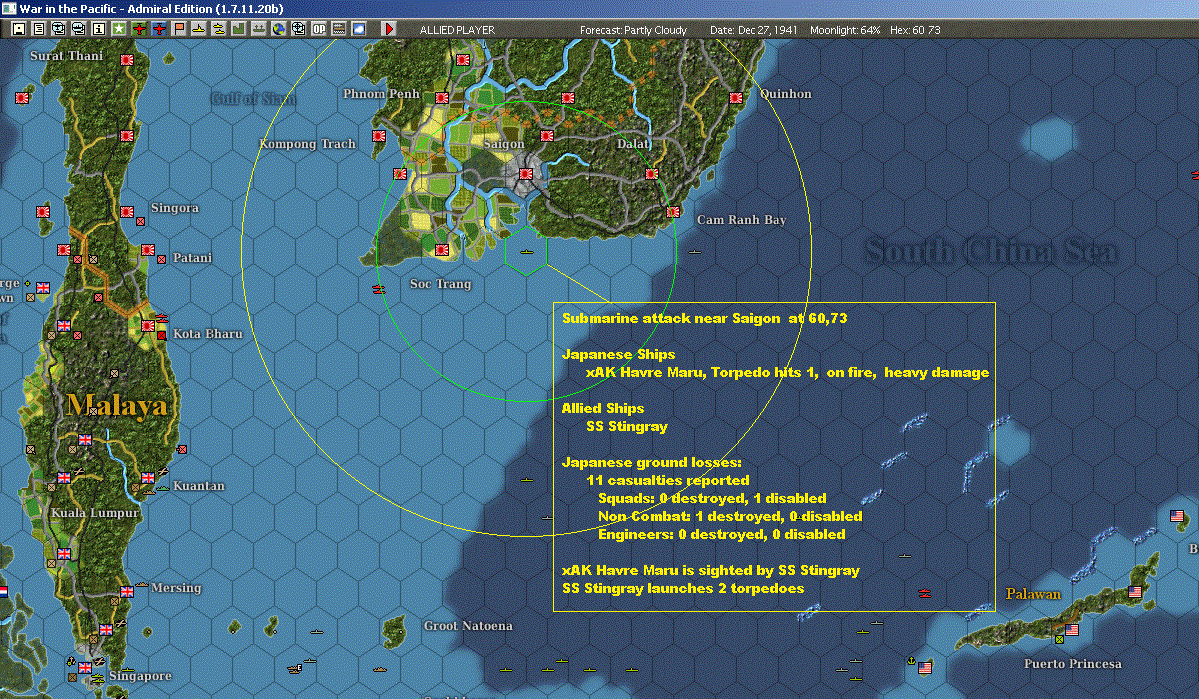Click the globe toolbar icon
The image size is (1199, 699).
(278, 29)
